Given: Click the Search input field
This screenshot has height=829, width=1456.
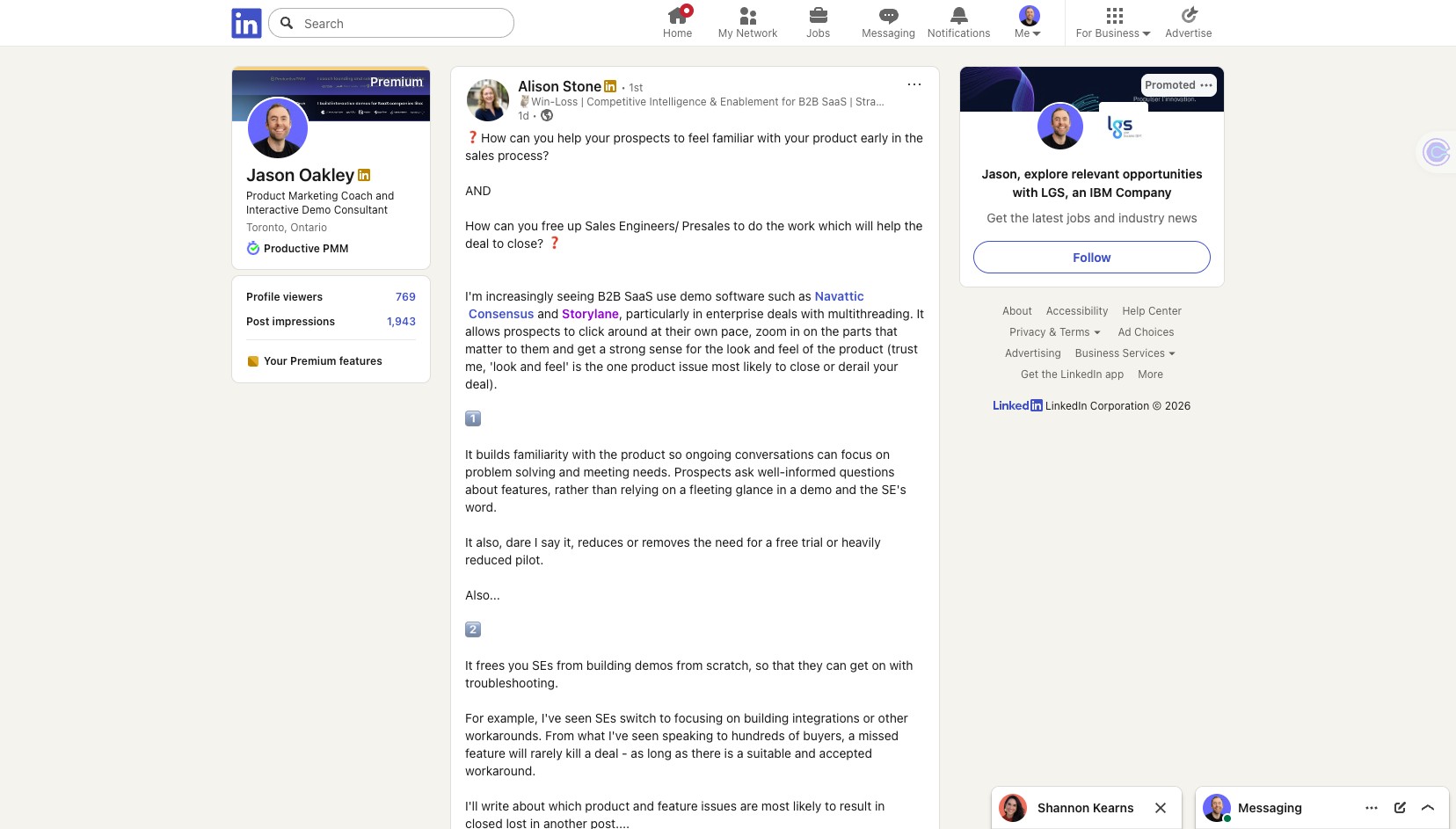Looking at the screenshot, I should tap(391, 23).
